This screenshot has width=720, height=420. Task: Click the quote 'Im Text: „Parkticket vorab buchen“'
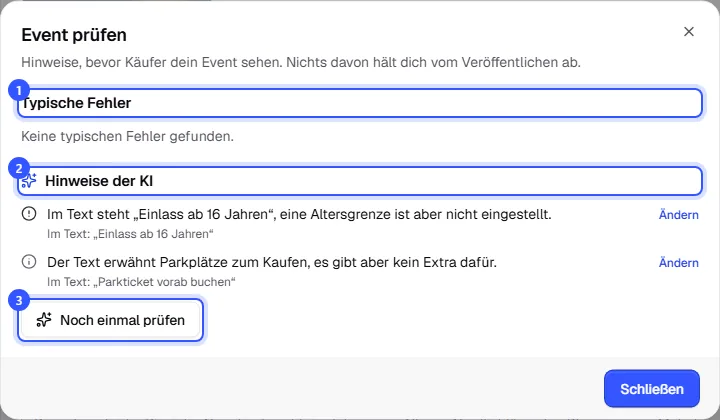point(141,282)
